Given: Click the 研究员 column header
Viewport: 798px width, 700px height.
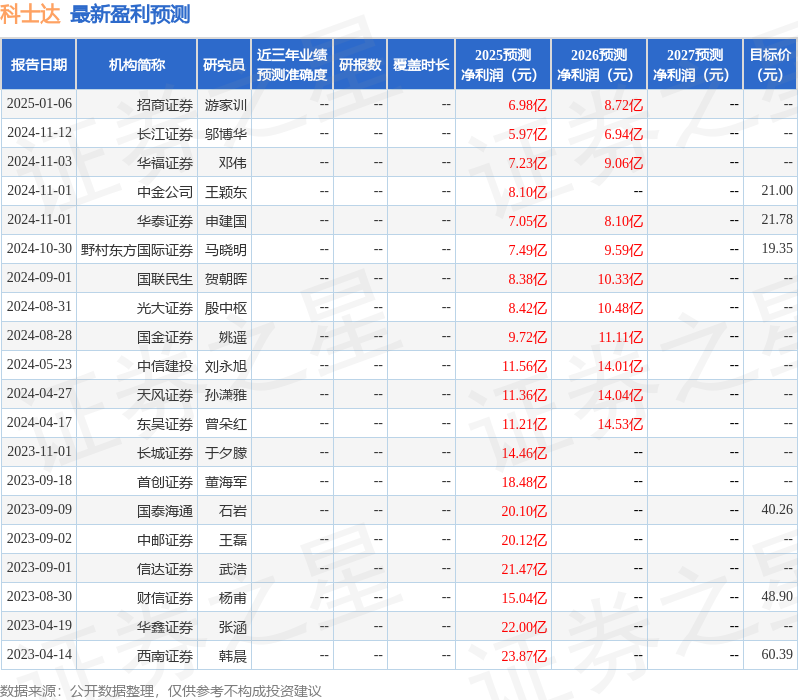Looking at the screenshot, I should [x=224, y=65].
